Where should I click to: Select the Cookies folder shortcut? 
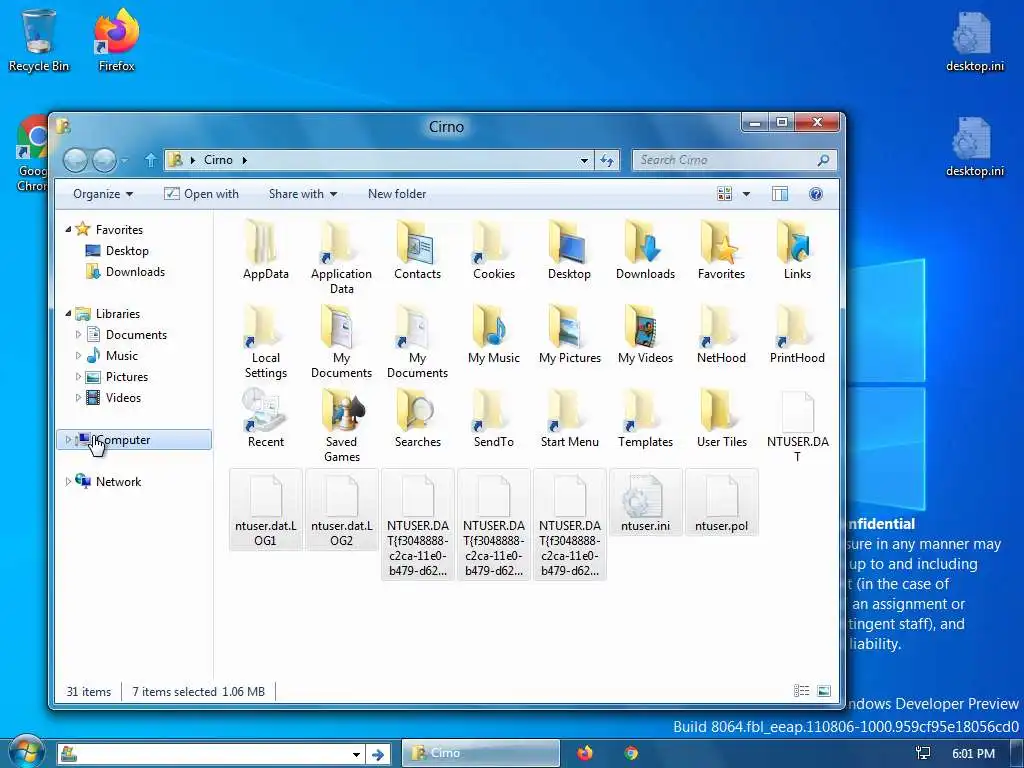(494, 251)
